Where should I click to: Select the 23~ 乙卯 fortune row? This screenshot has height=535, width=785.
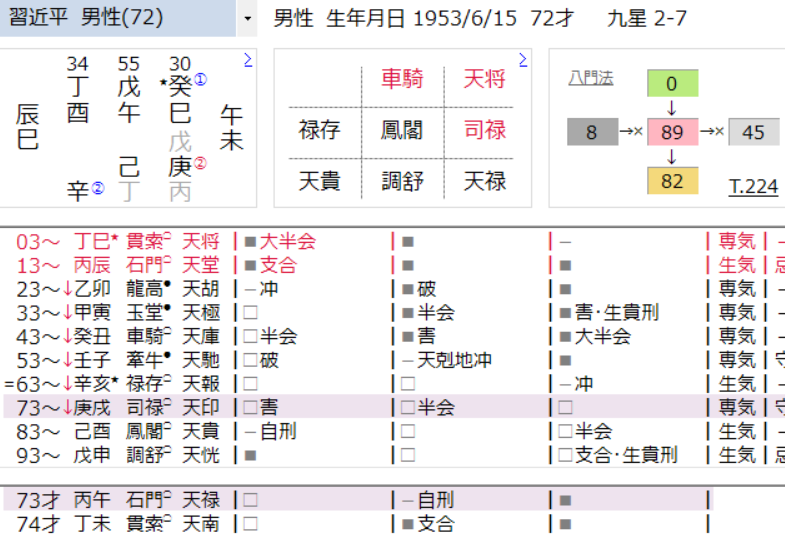pos(394,289)
